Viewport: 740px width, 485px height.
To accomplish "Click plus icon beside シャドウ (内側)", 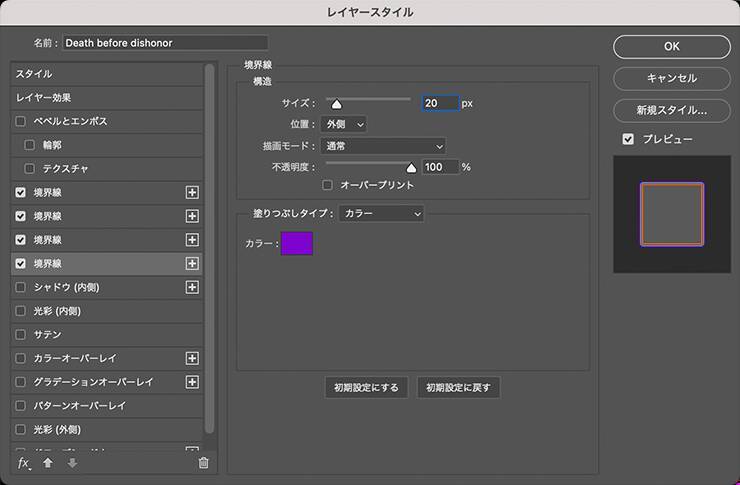I will click(192, 287).
